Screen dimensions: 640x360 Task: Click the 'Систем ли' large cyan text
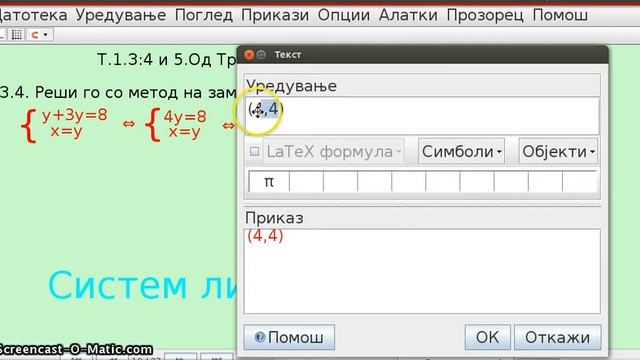[x=143, y=285]
